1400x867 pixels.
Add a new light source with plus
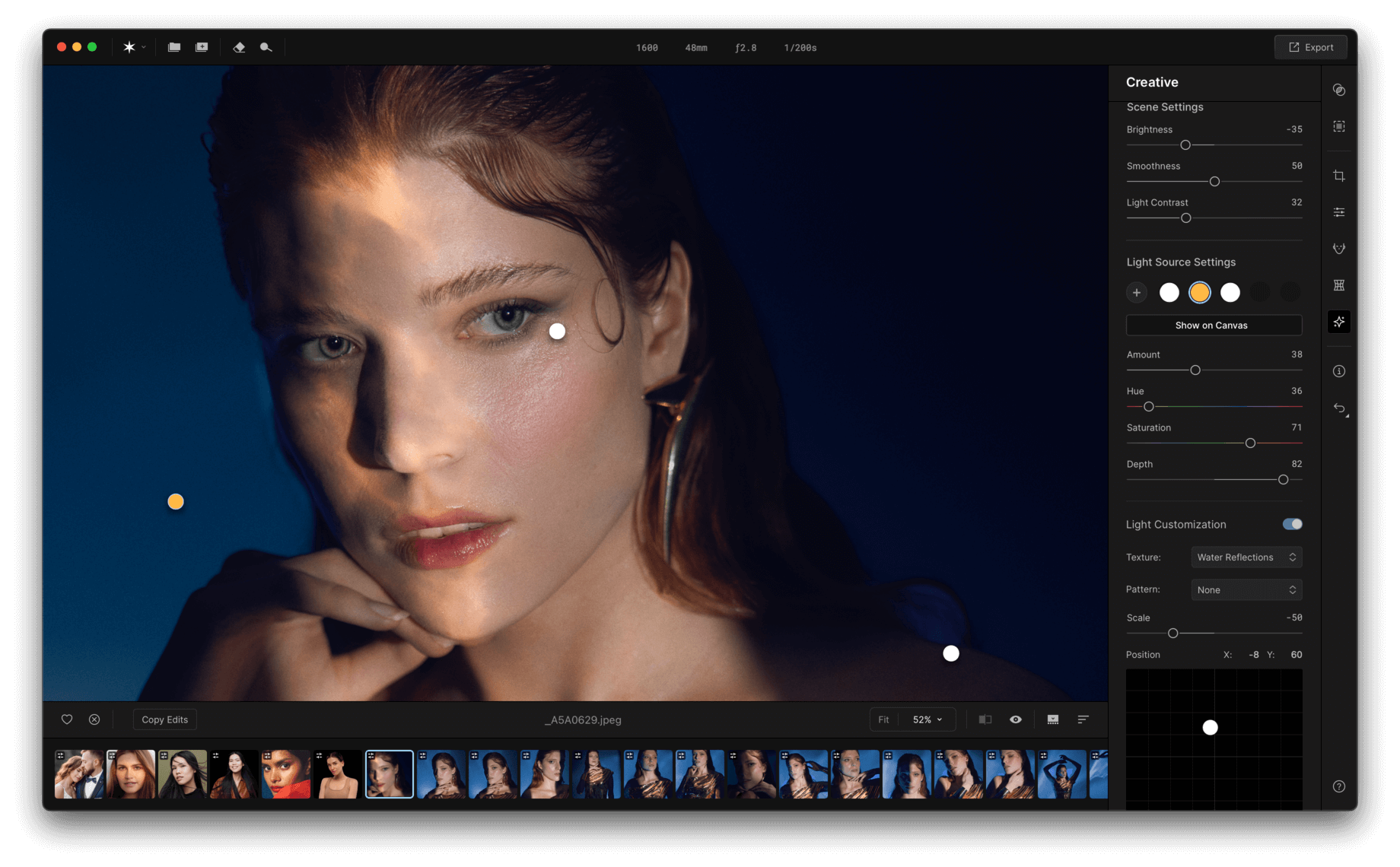(x=1137, y=292)
